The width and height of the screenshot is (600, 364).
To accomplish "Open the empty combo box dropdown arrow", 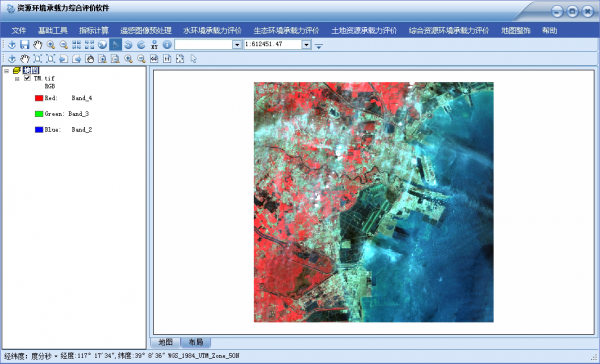I will [237, 45].
